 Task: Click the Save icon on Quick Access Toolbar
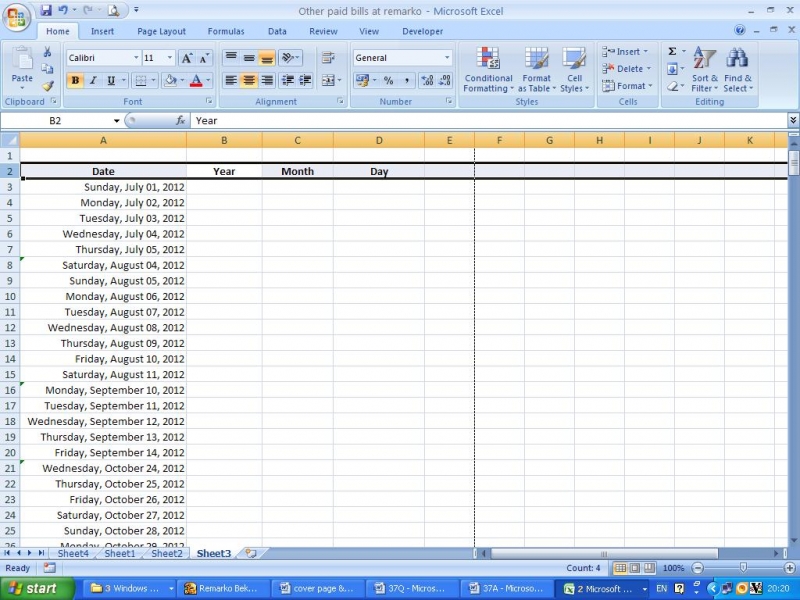coord(46,9)
